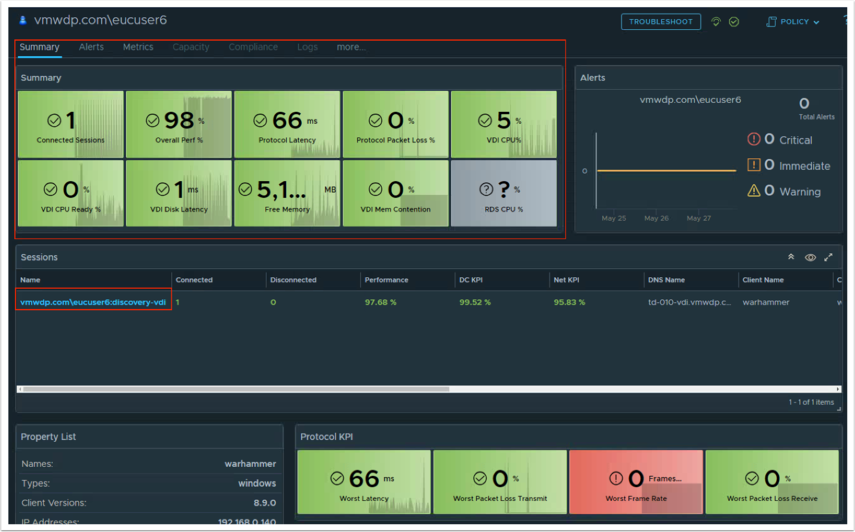Click the Immediate alerts orange icon

click(x=754, y=165)
